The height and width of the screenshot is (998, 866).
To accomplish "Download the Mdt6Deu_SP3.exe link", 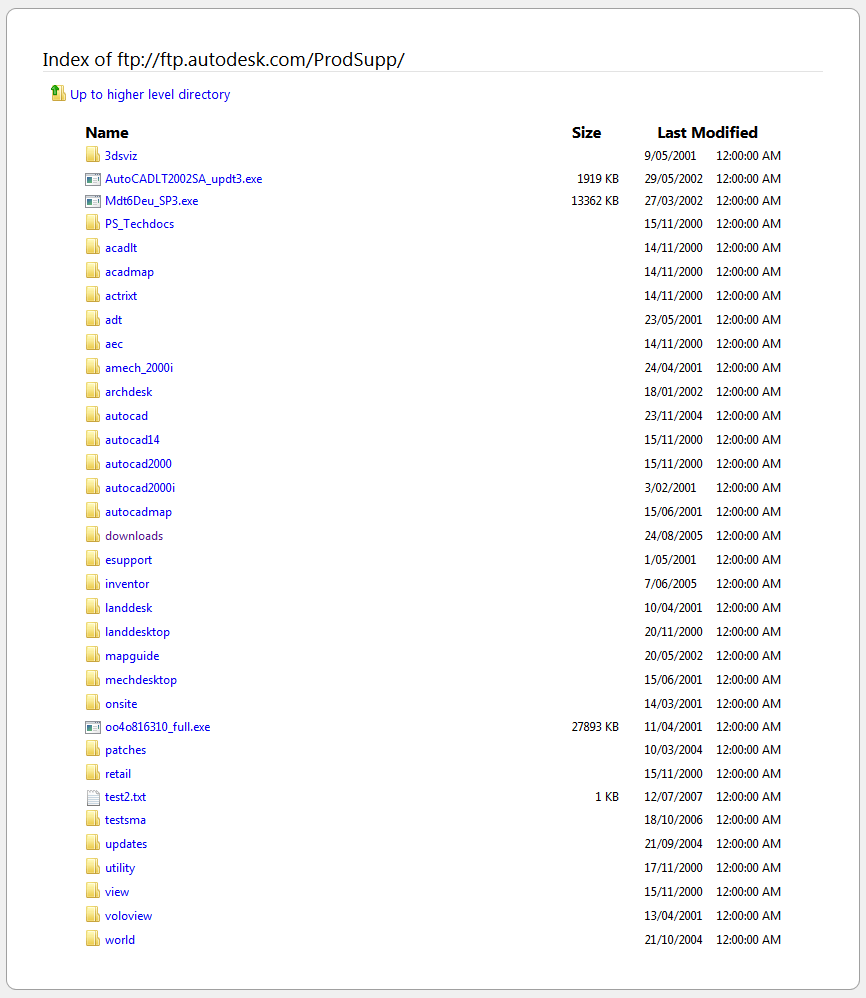I will [x=151, y=201].
